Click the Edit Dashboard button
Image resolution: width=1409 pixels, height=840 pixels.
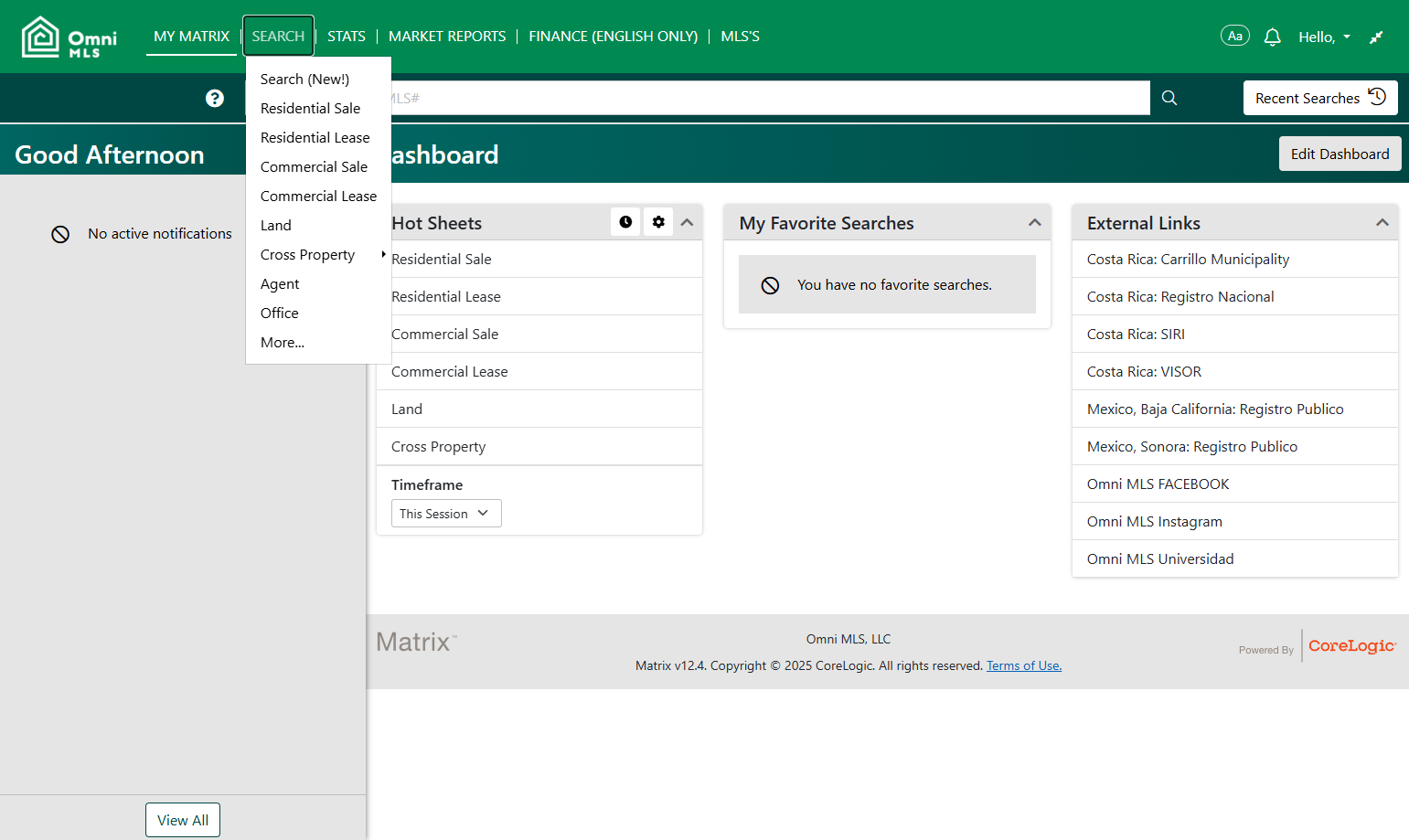click(1340, 154)
